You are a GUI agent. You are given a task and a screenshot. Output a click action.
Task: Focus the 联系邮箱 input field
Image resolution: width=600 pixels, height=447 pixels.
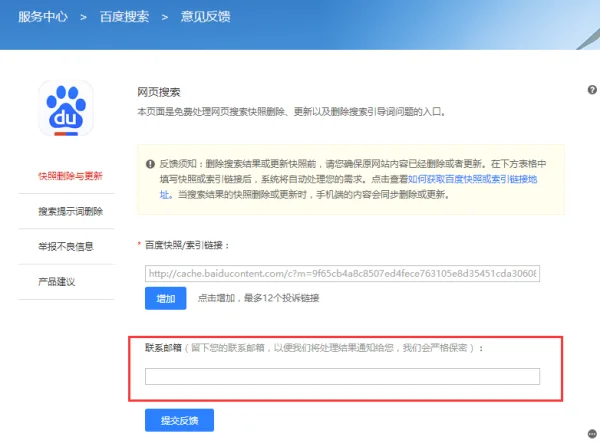coord(342,377)
